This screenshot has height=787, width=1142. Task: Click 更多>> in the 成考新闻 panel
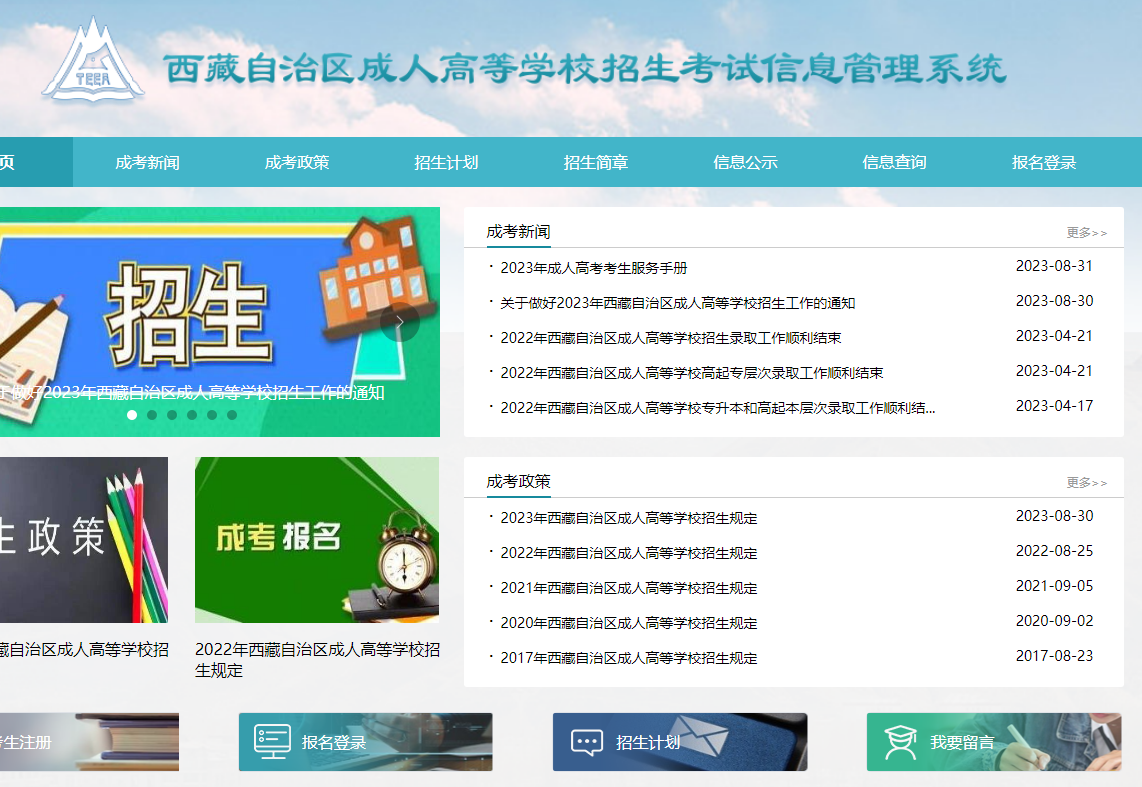(1087, 233)
